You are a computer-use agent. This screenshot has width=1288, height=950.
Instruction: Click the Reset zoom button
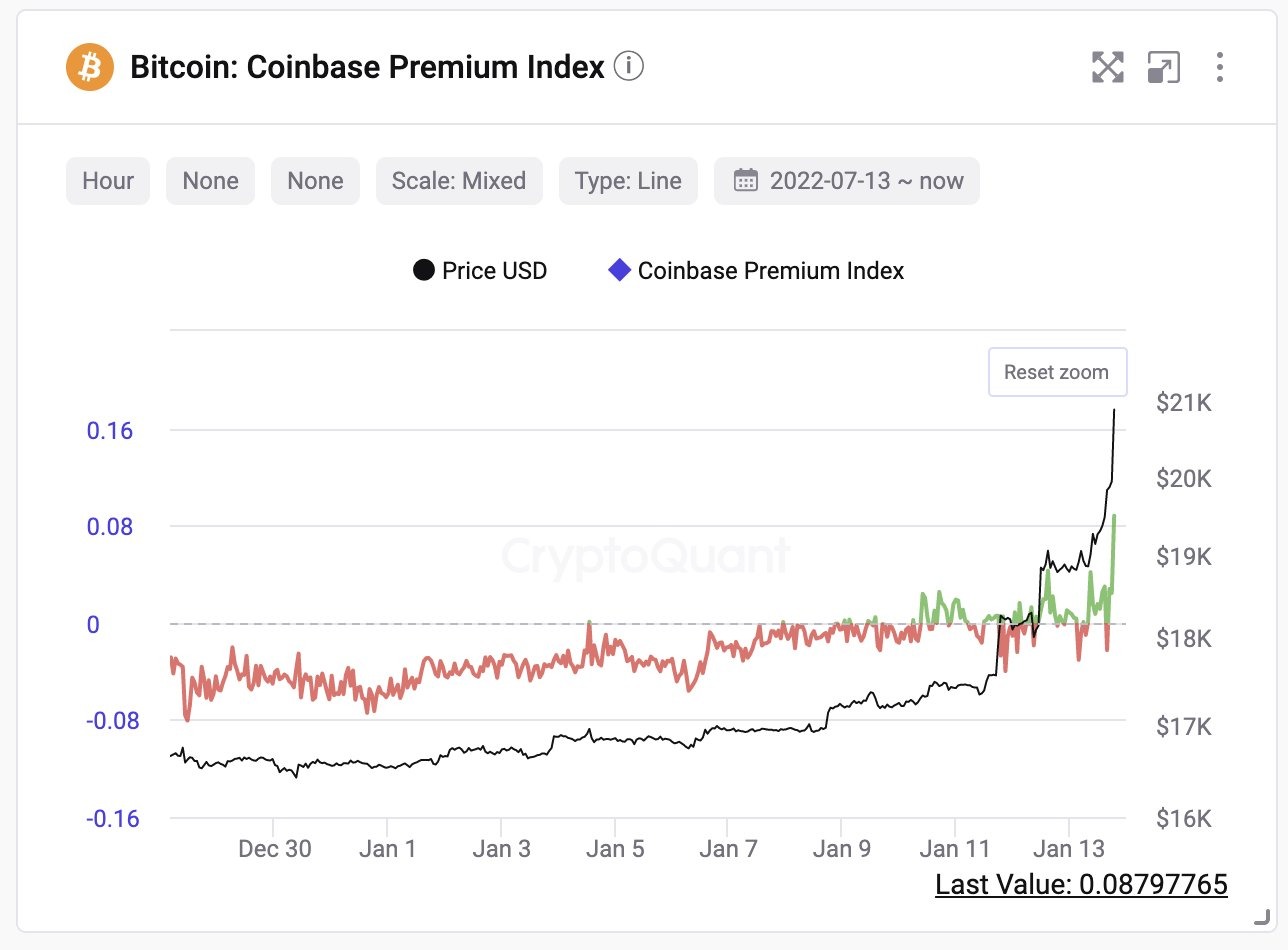point(1057,371)
